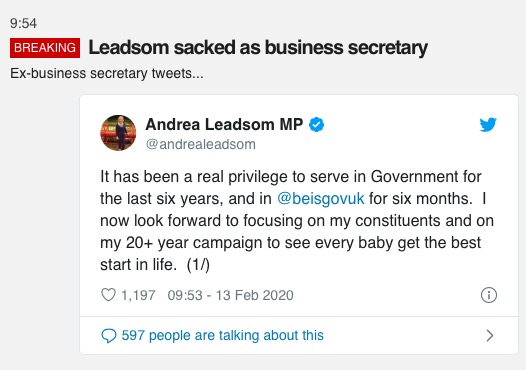The width and height of the screenshot is (526, 370).
Task: Click the 9:54 post time
Action: [23, 23]
